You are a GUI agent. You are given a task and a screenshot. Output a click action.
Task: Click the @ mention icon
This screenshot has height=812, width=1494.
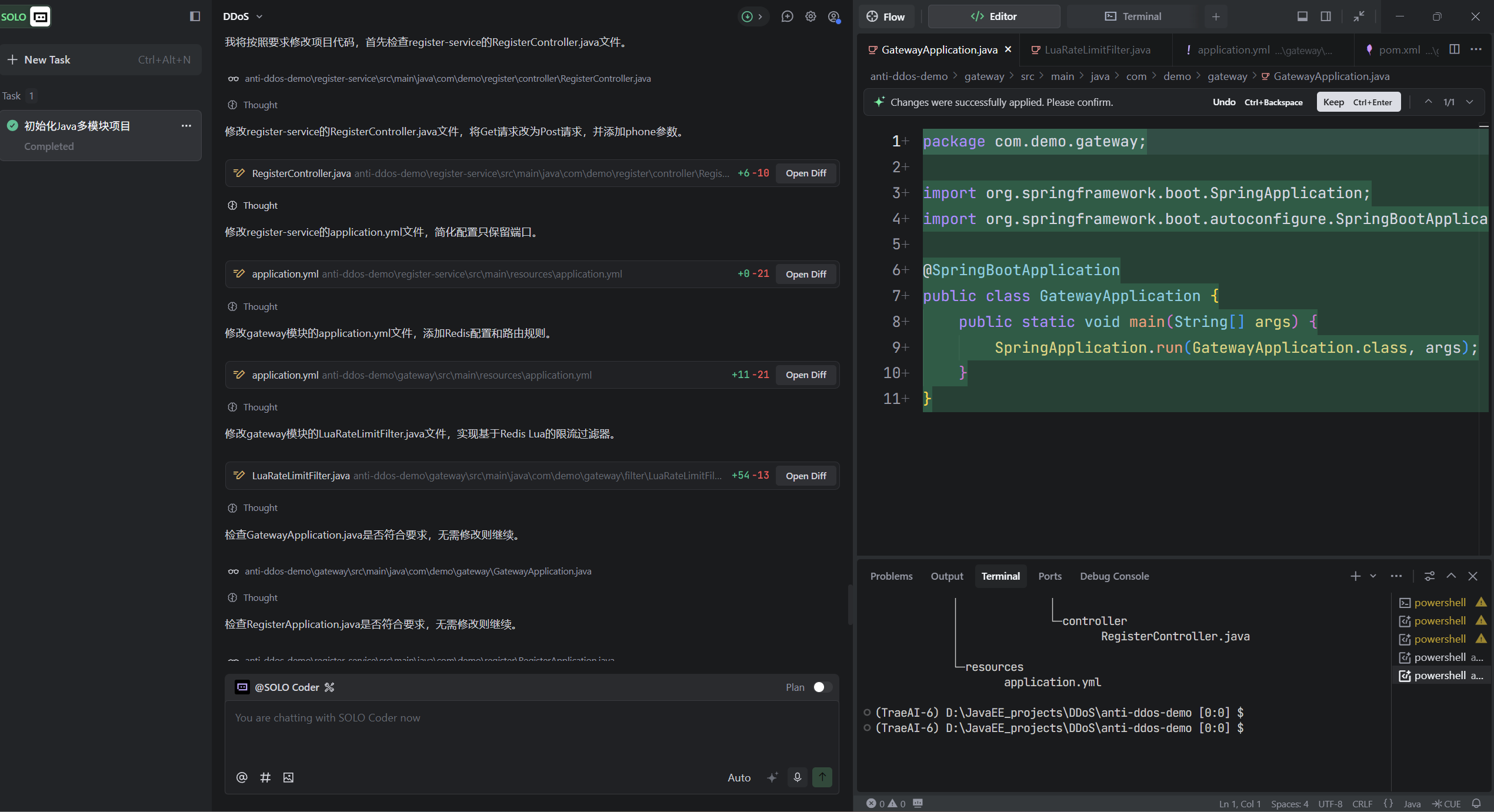242,777
